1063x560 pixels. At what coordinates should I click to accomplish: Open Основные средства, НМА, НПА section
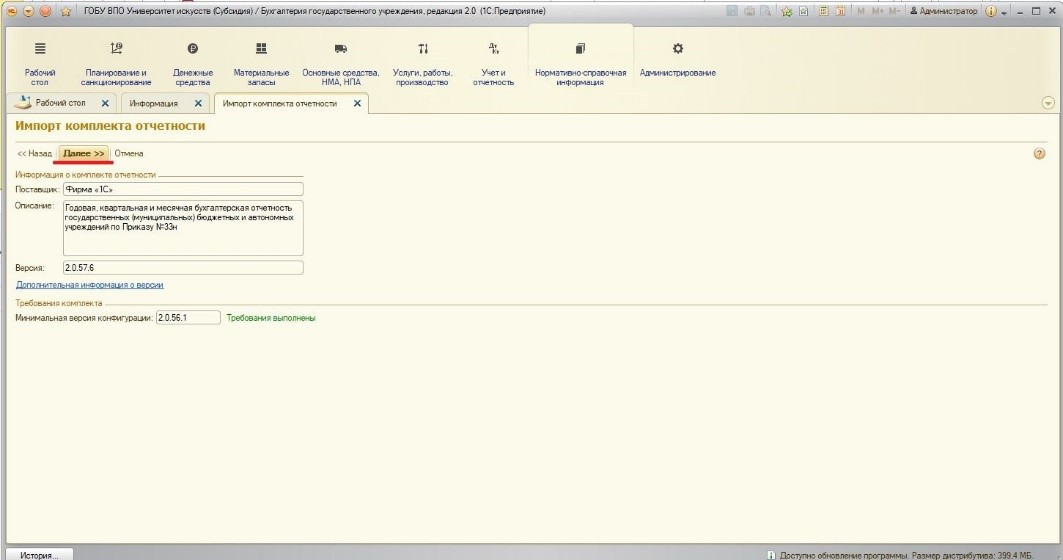[x=340, y=64]
